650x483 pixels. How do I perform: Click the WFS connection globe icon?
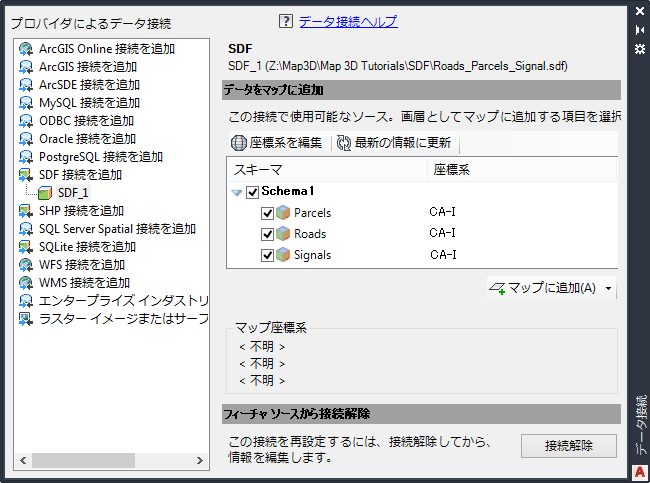point(26,265)
